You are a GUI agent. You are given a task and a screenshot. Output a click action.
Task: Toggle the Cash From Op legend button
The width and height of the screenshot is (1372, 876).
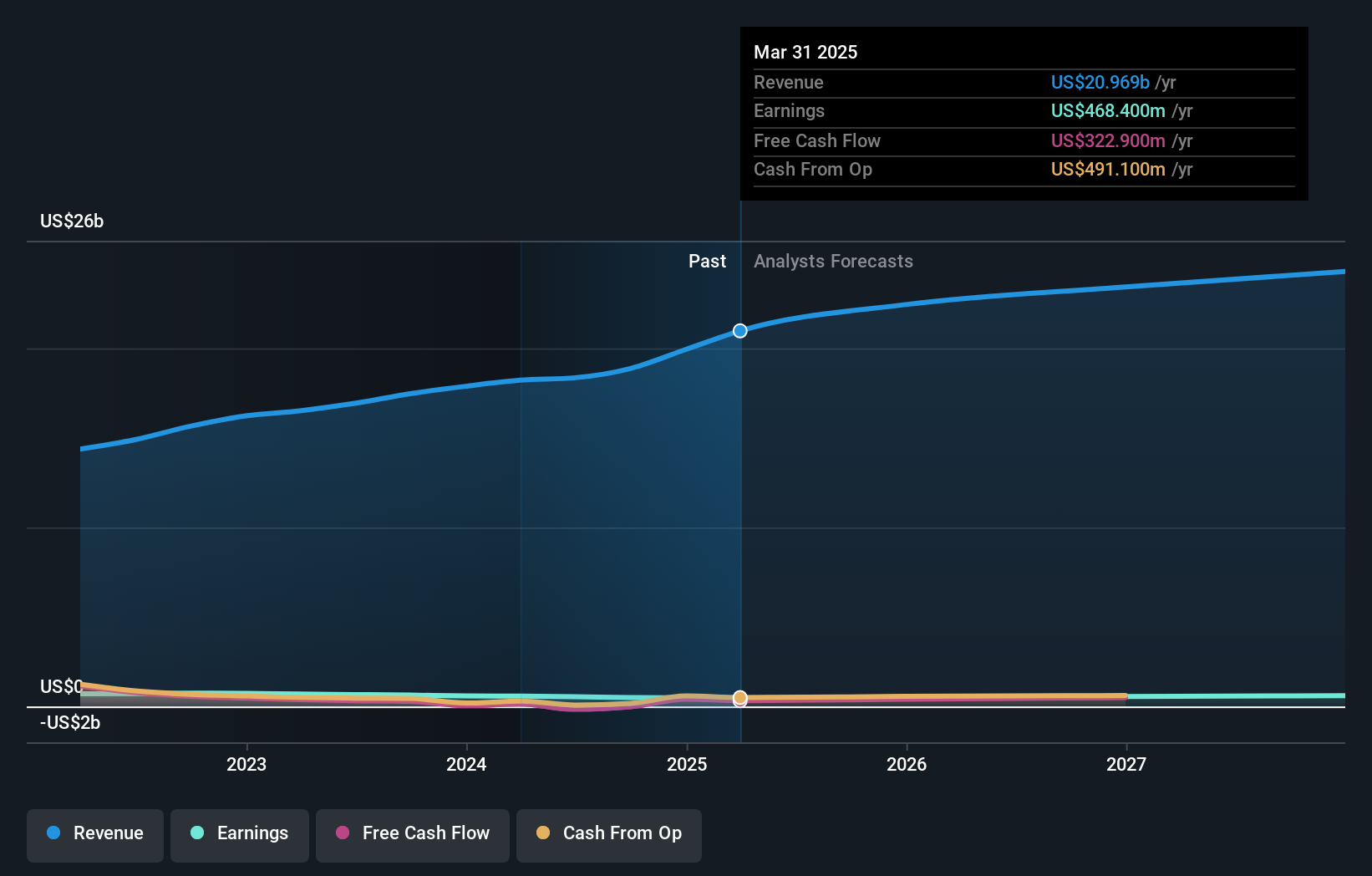[609, 835]
